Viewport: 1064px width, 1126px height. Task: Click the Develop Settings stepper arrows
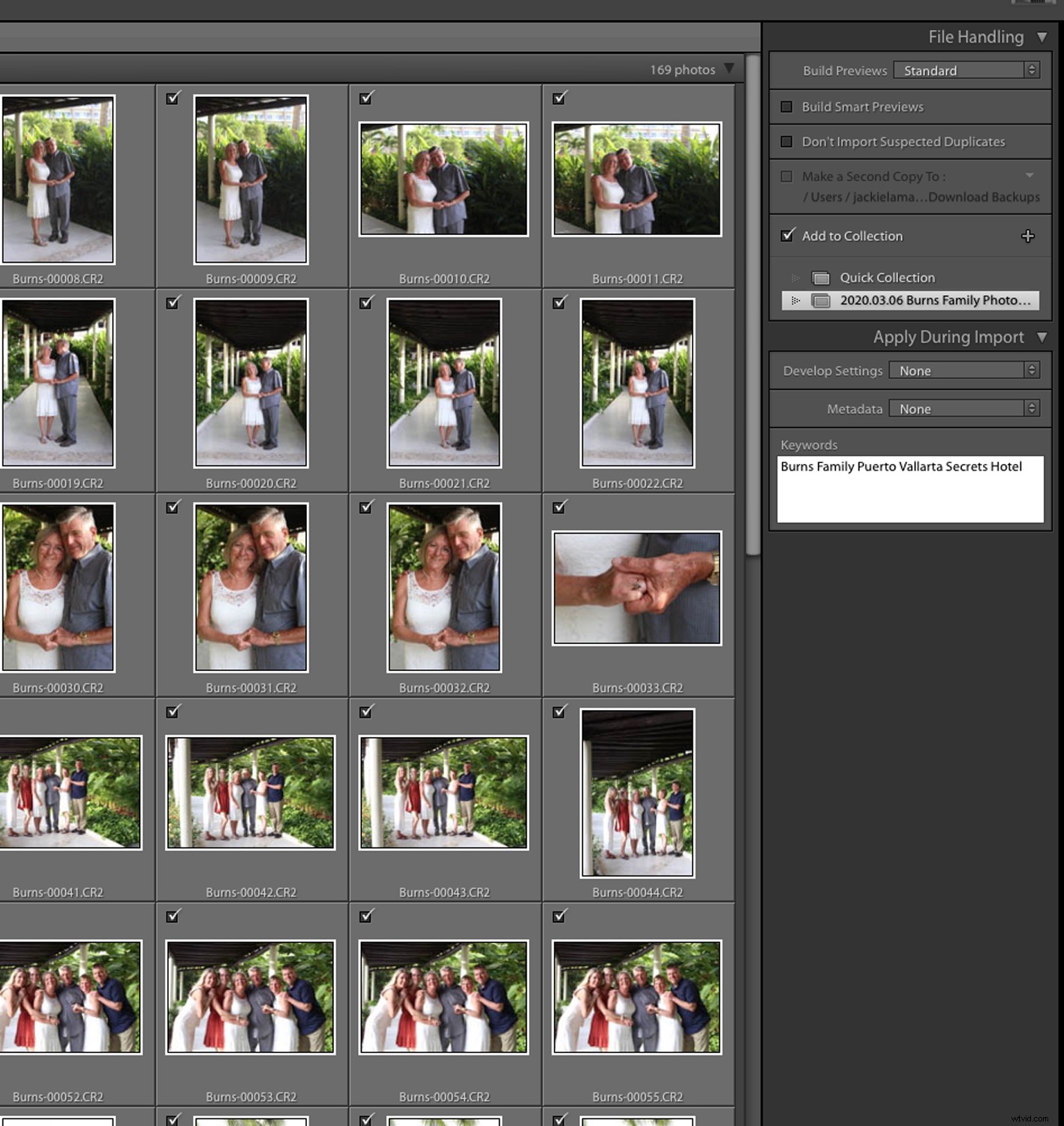[1031, 370]
